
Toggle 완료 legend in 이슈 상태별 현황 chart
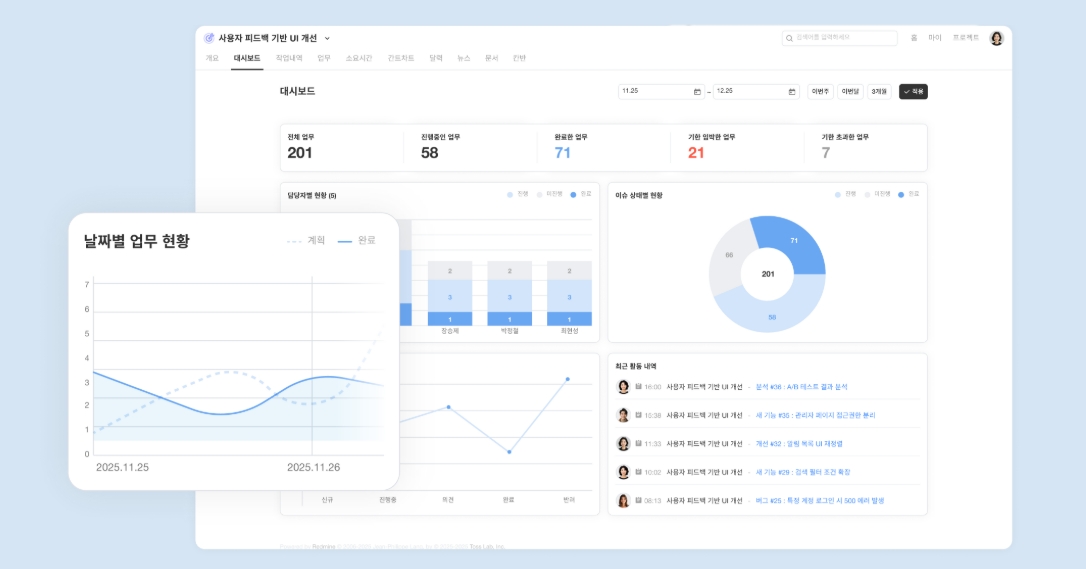[907, 194]
